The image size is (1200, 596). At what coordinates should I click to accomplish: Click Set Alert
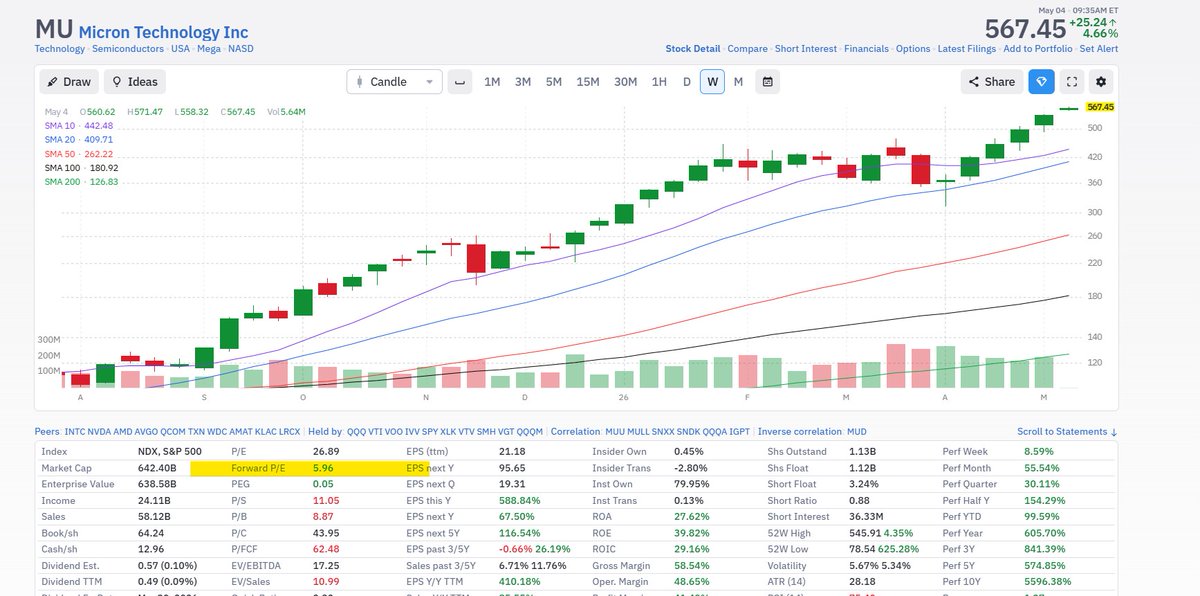tap(1100, 49)
